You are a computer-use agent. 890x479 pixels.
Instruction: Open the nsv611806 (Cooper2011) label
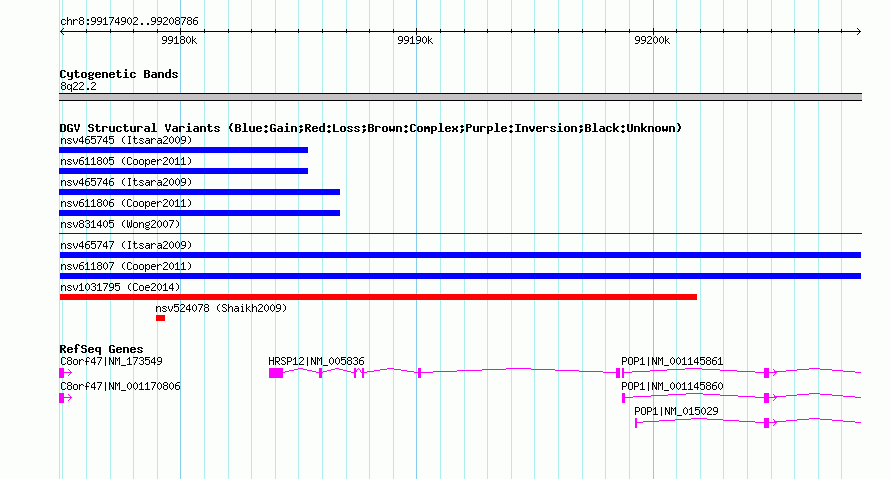click(x=126, y=203)
